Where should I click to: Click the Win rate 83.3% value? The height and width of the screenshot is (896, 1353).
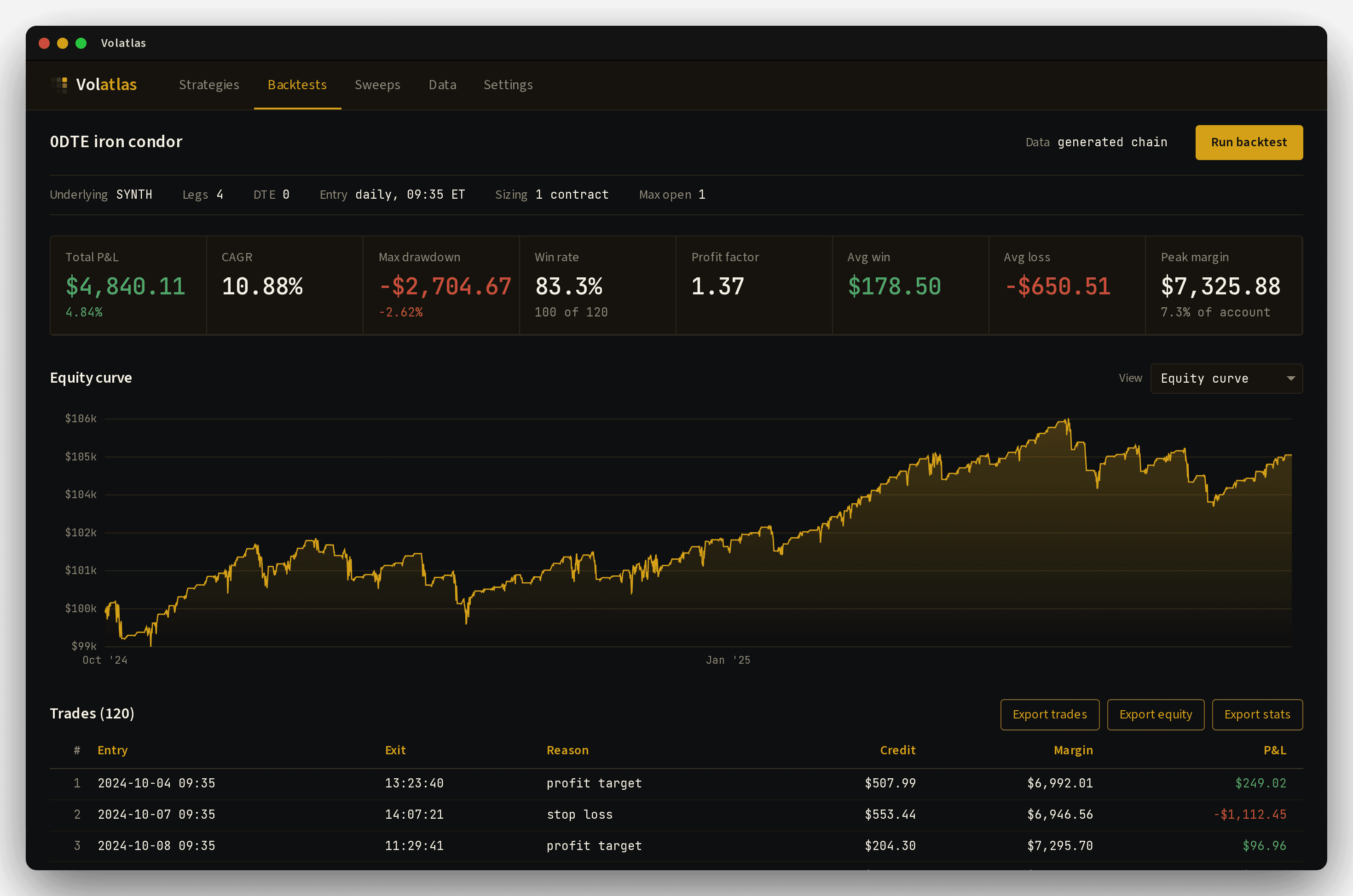pos(569,286)
